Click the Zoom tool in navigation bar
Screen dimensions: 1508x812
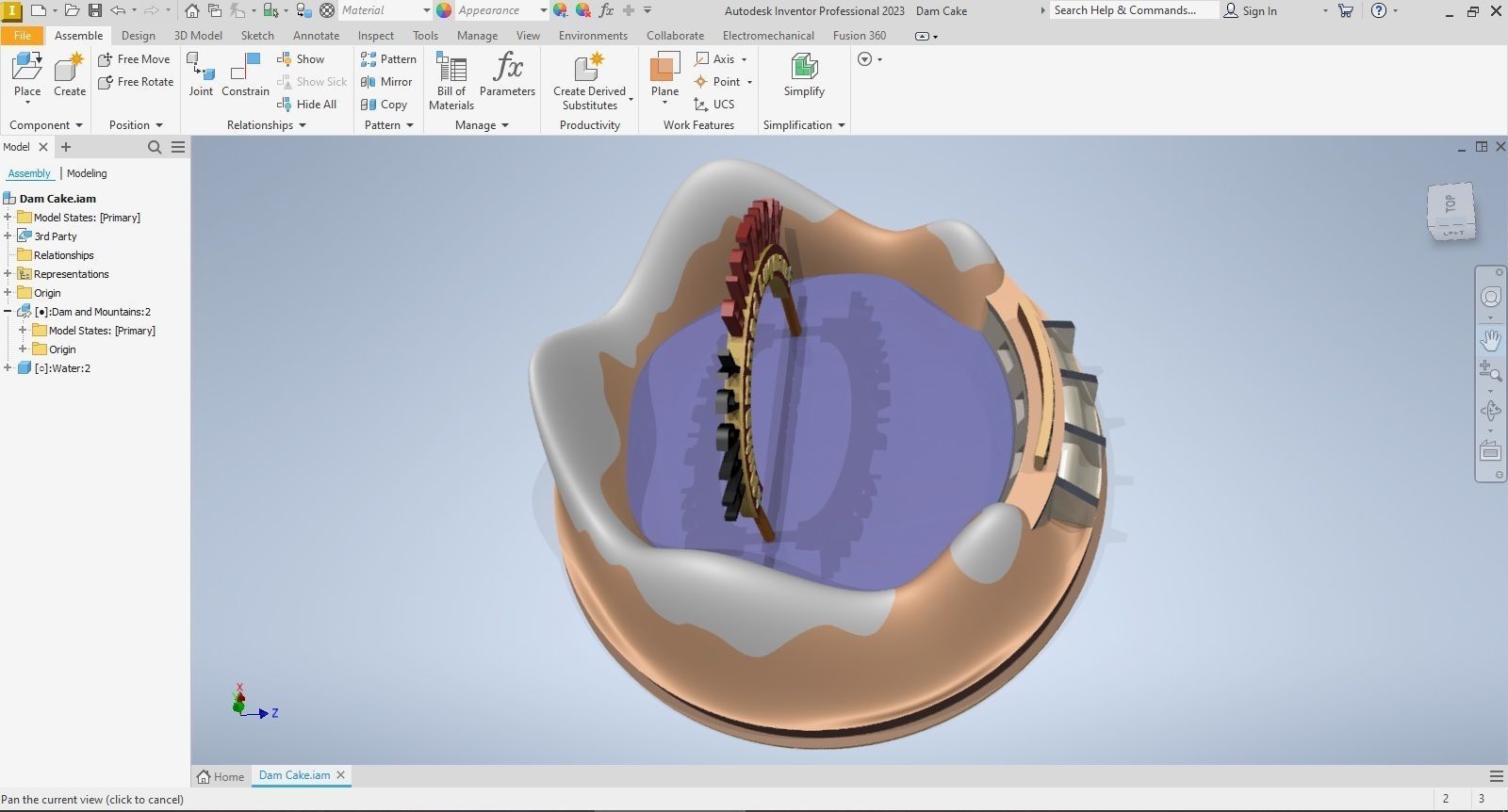point(1490,371)
